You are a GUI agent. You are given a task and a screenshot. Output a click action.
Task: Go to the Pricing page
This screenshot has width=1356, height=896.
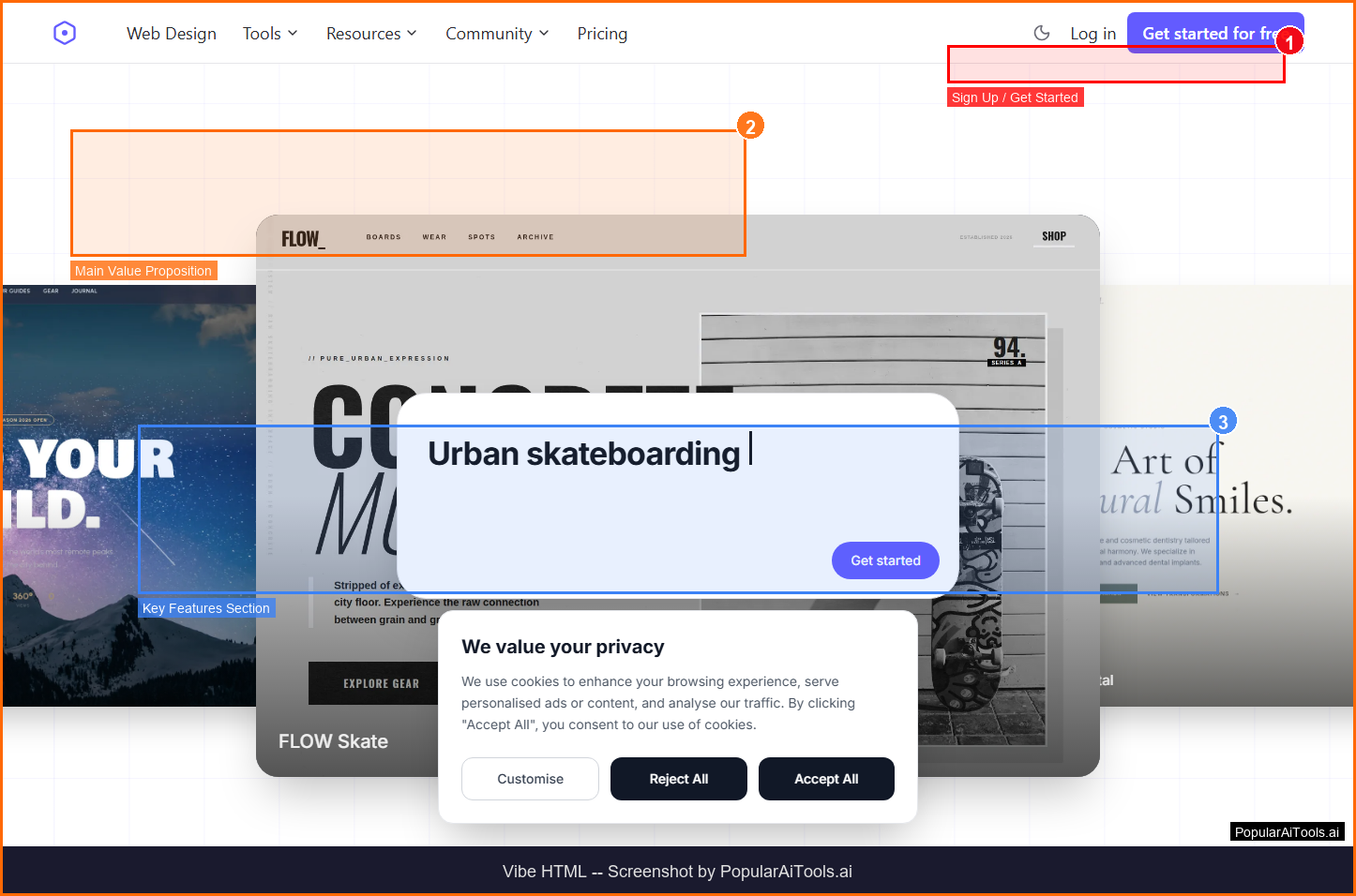pyautogui.click(x=602, y=34)
